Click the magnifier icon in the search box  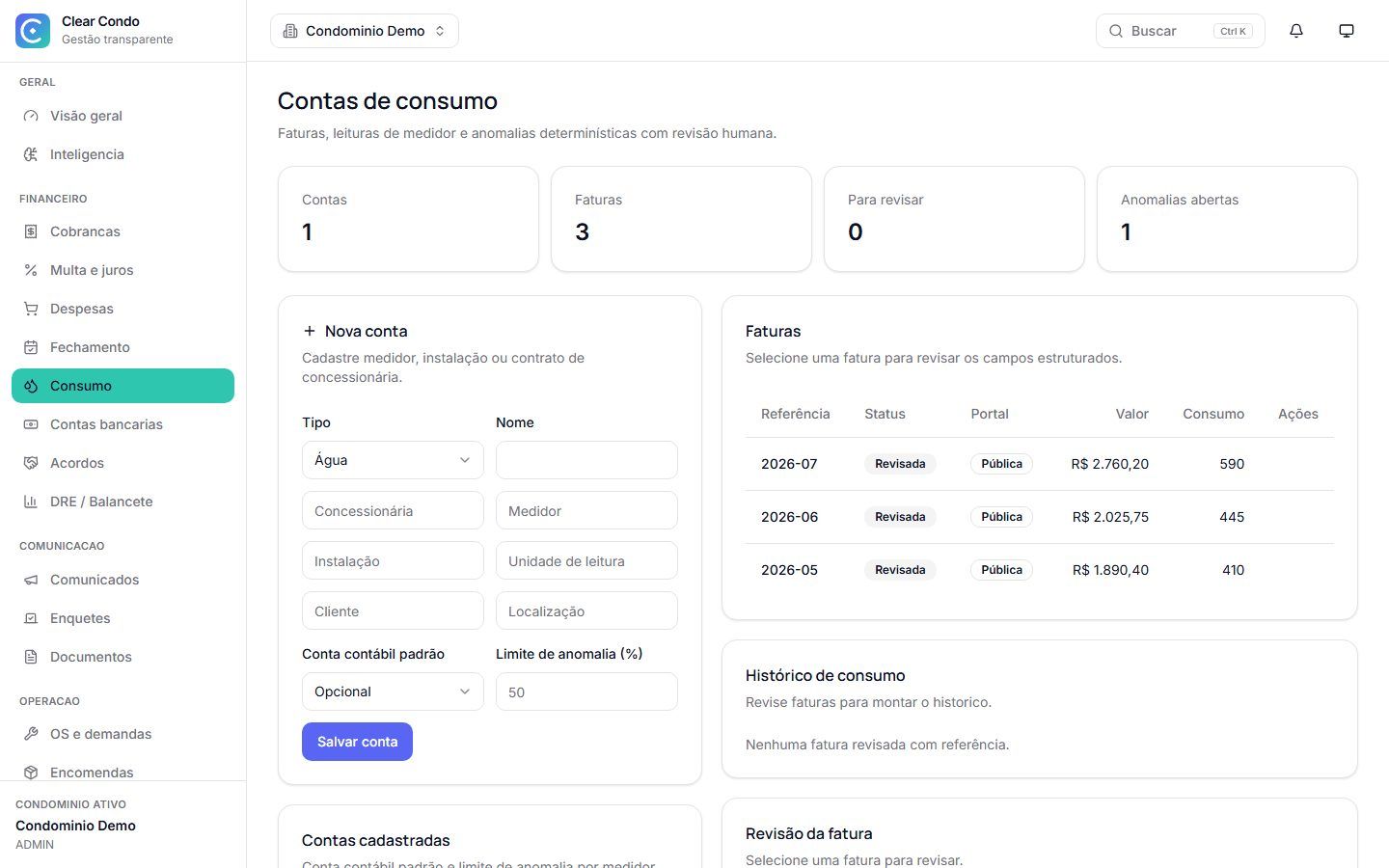click(1115, 31)
